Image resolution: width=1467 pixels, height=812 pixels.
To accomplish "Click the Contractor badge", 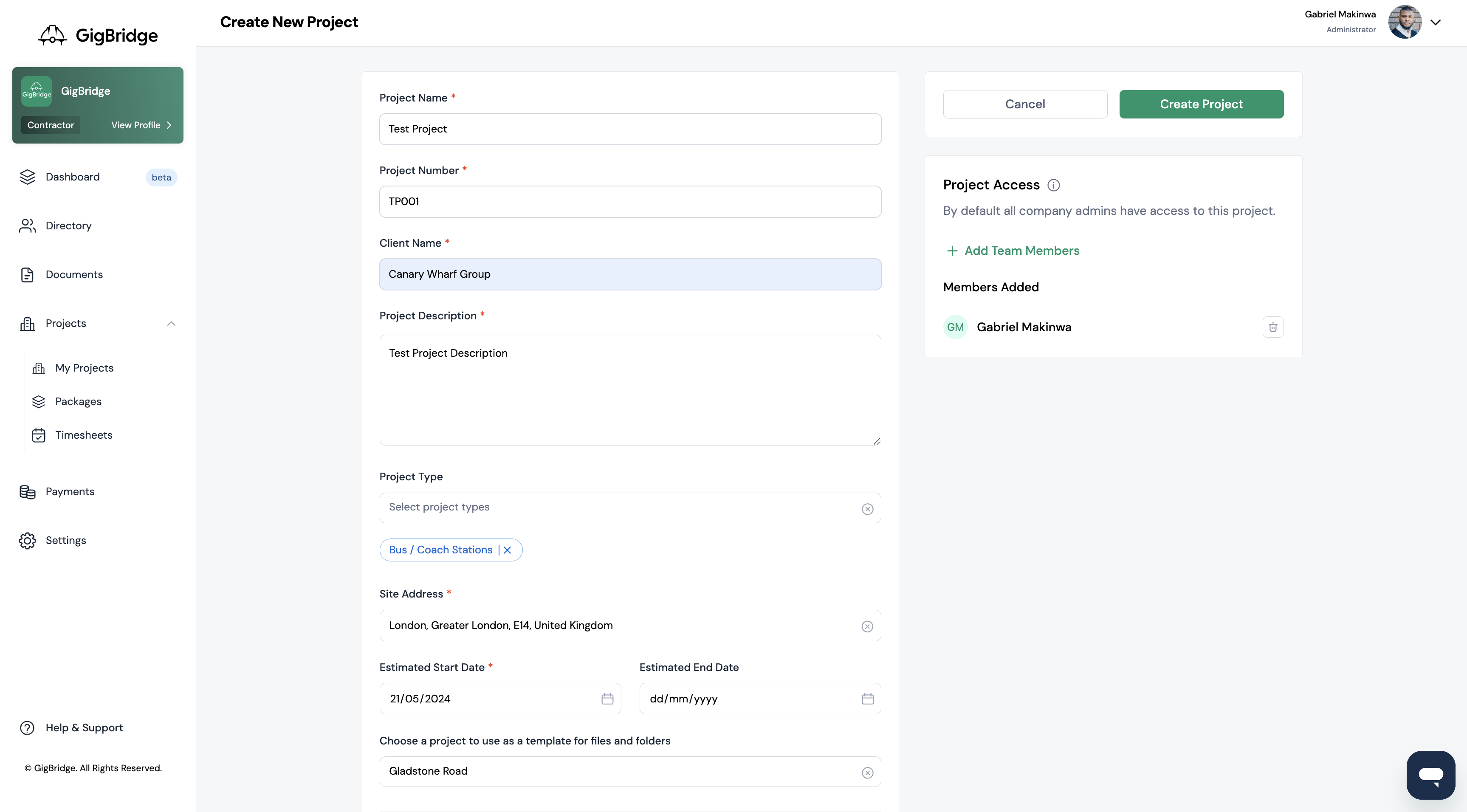I will click(51, 125).
